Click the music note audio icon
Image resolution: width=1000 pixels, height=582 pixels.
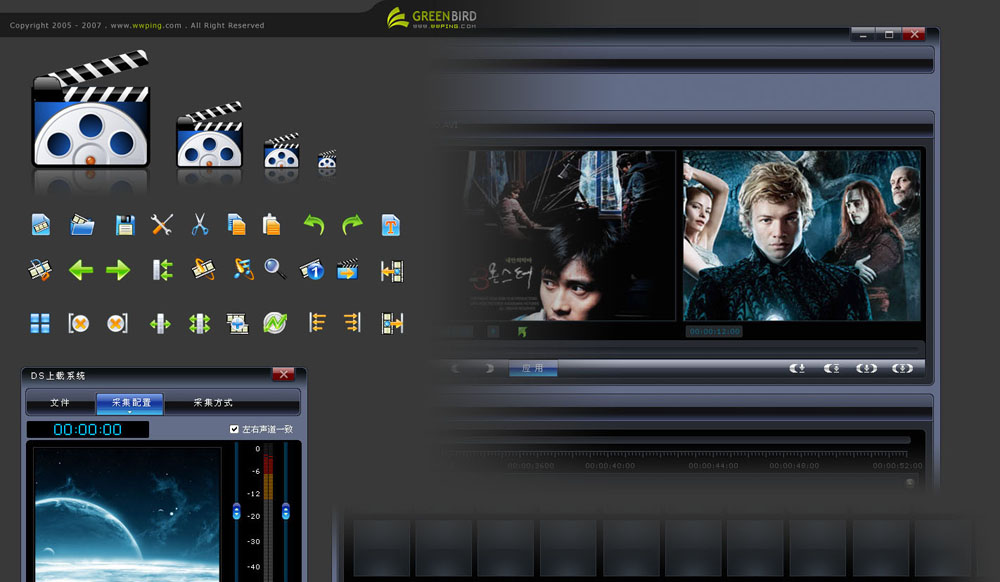(x=243, y=270)
